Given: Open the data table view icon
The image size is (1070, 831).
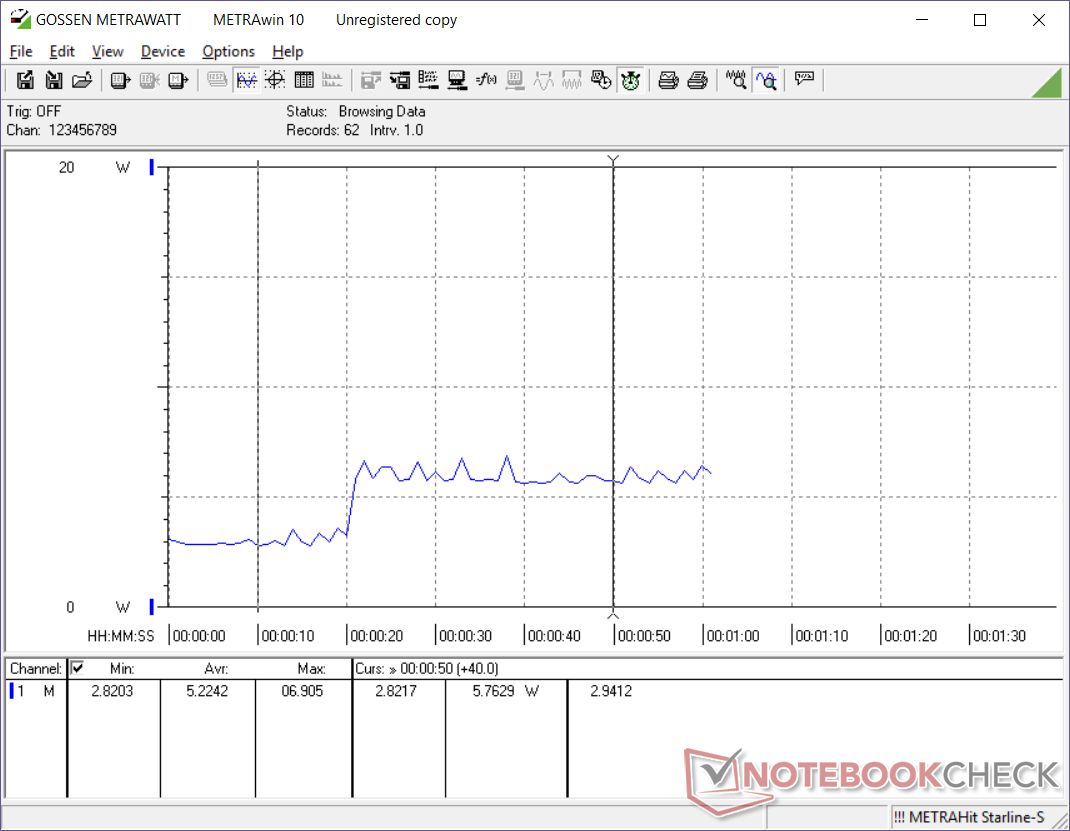Looking at the screenshot, I should coord(304,81).
